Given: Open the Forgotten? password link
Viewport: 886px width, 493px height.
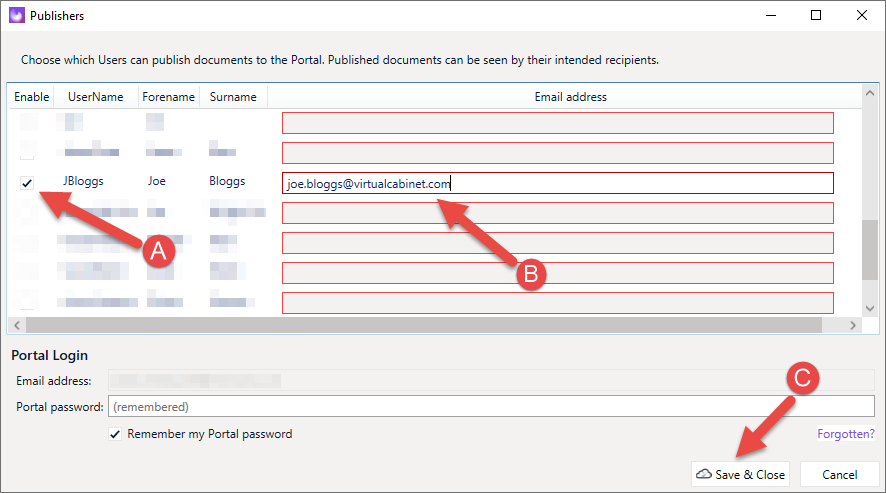Looking at the screenshot, I should point(845,434).
